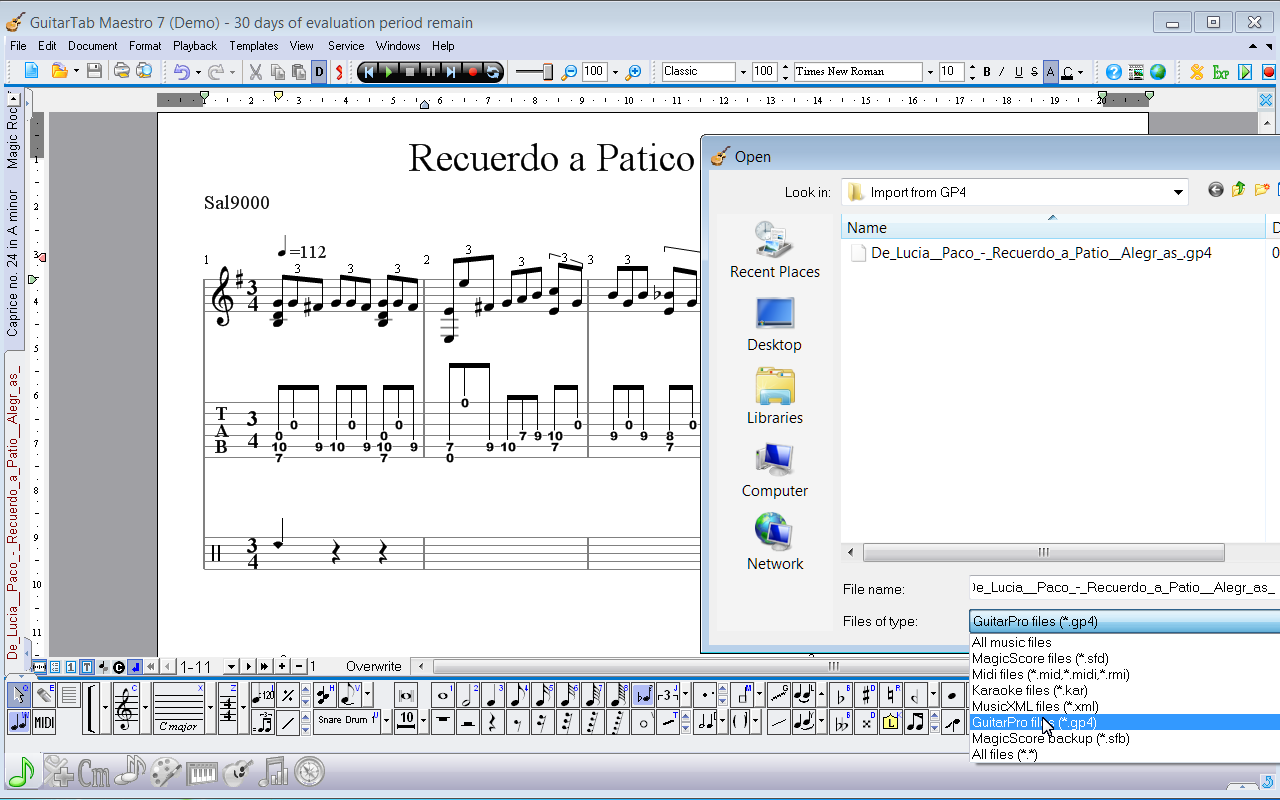The image size is (1280, 800).
Task: Open the Classic style dropdown
Action: pos(742,72)
